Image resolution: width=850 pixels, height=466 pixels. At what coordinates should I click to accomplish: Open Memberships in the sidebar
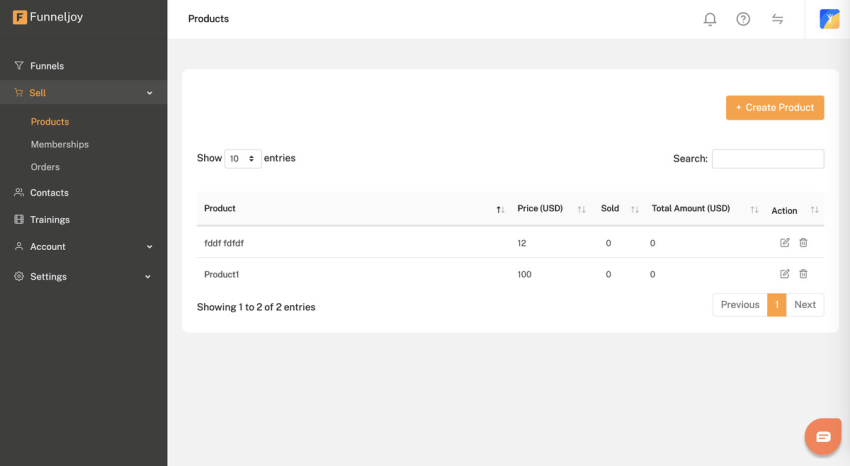click(x=60, y=144)
